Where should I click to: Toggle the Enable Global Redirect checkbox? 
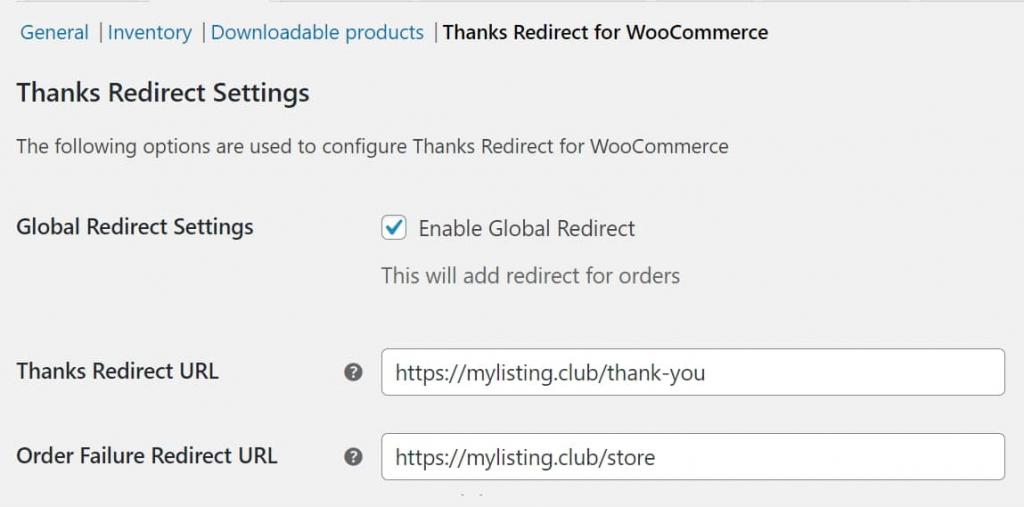click(x=394, y=228)
